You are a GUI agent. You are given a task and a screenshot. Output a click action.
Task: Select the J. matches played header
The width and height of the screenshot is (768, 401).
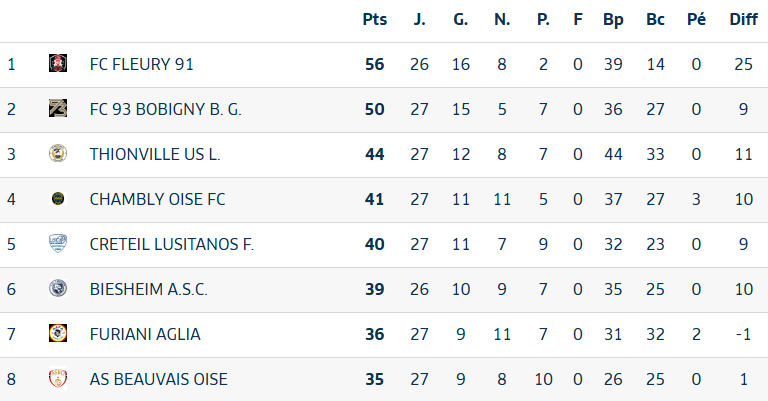(x=419, y=20)
